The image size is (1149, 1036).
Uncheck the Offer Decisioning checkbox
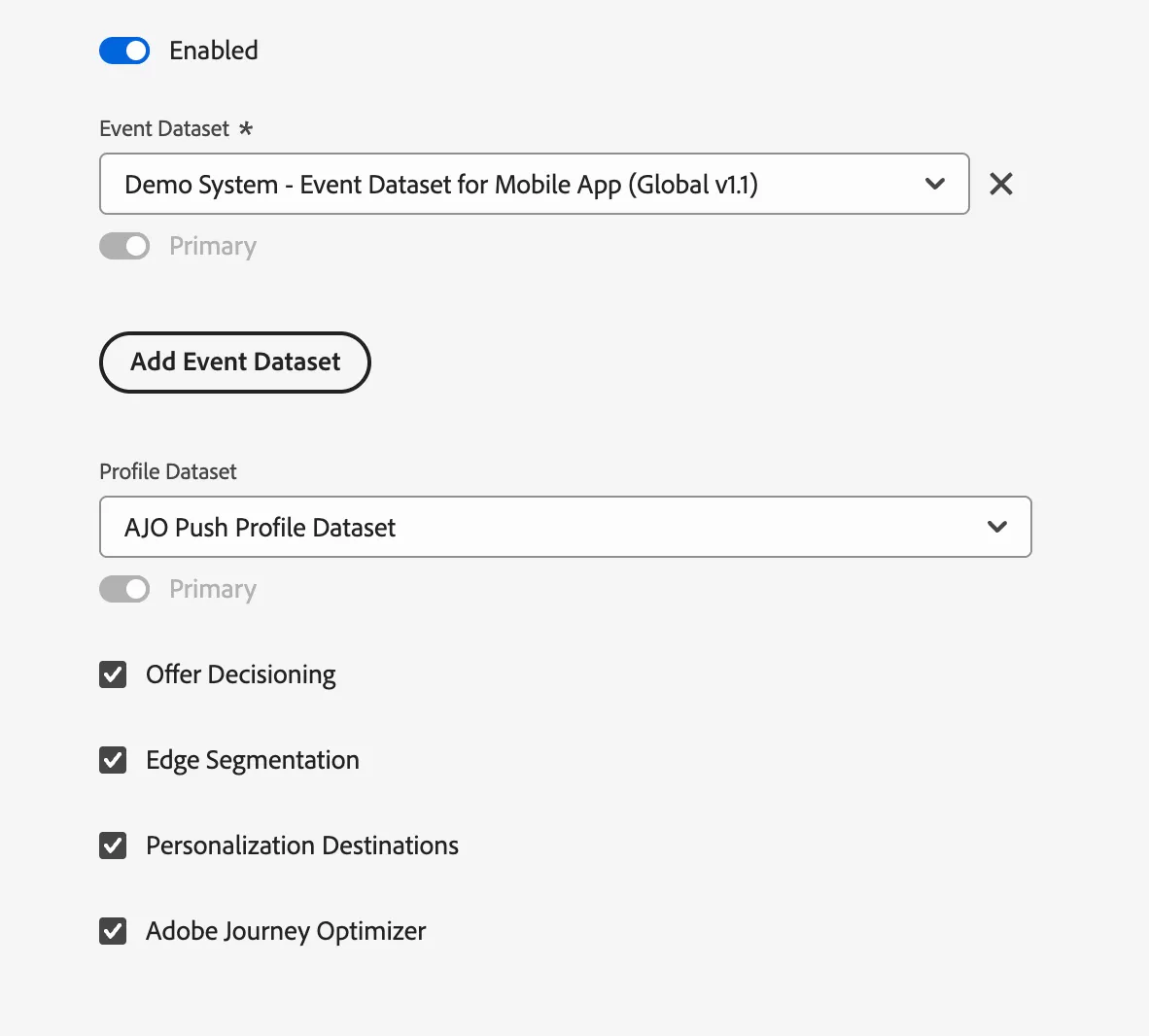(x=113, y=674)
